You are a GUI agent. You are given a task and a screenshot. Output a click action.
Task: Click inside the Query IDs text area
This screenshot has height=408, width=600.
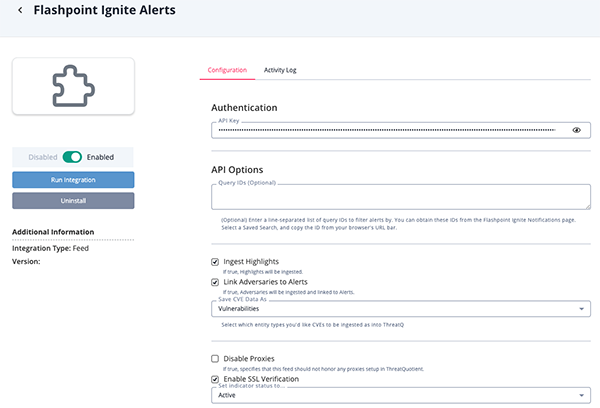tap(401, 197)
